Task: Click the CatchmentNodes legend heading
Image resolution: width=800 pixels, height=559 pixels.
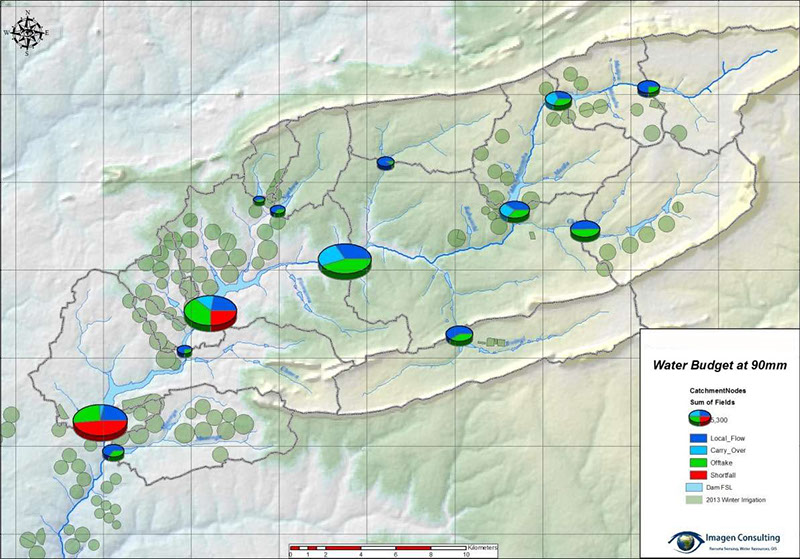Action: [x=718, y=389]
